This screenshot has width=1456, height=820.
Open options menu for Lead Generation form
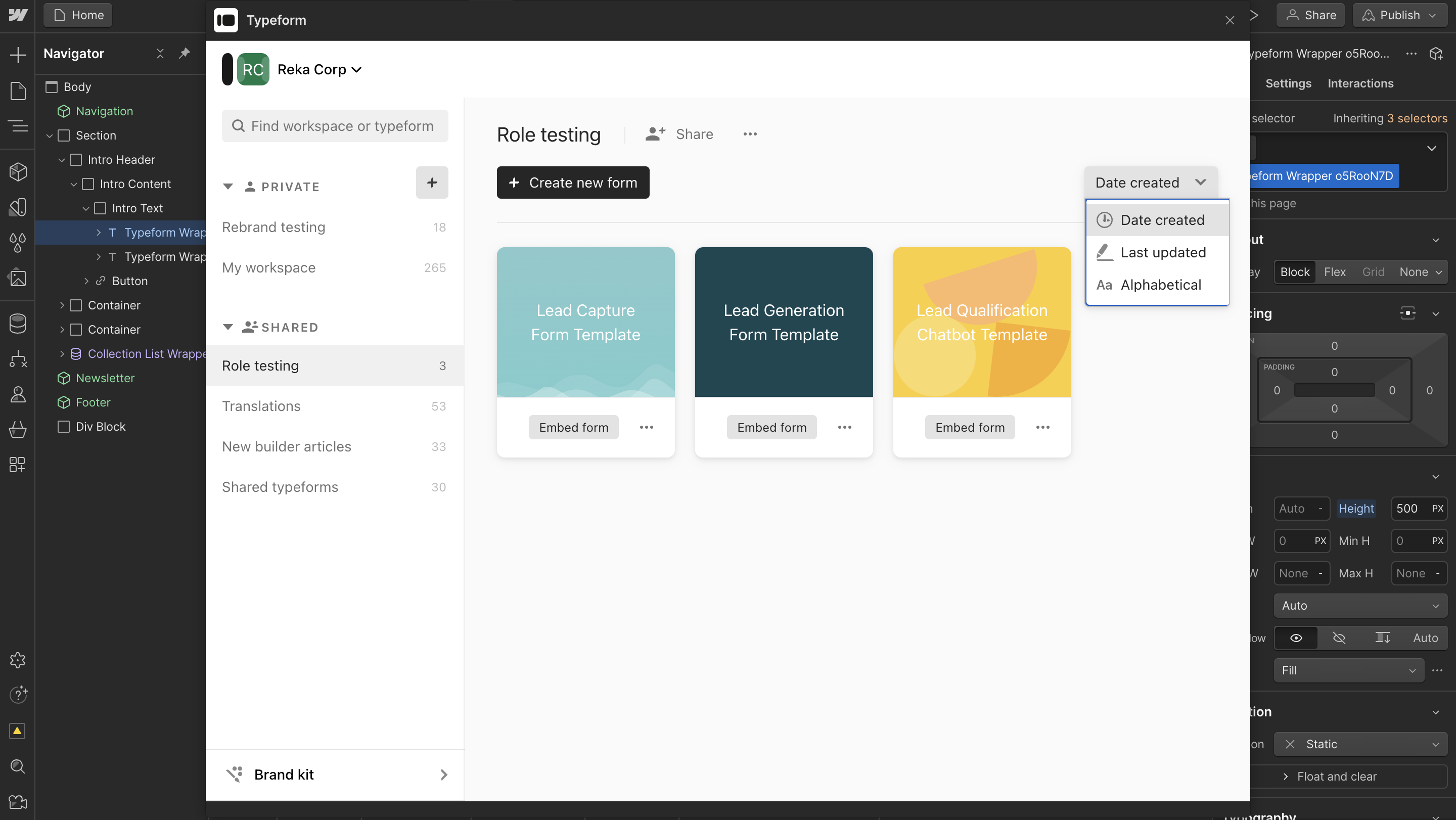(x=844, y=427)
